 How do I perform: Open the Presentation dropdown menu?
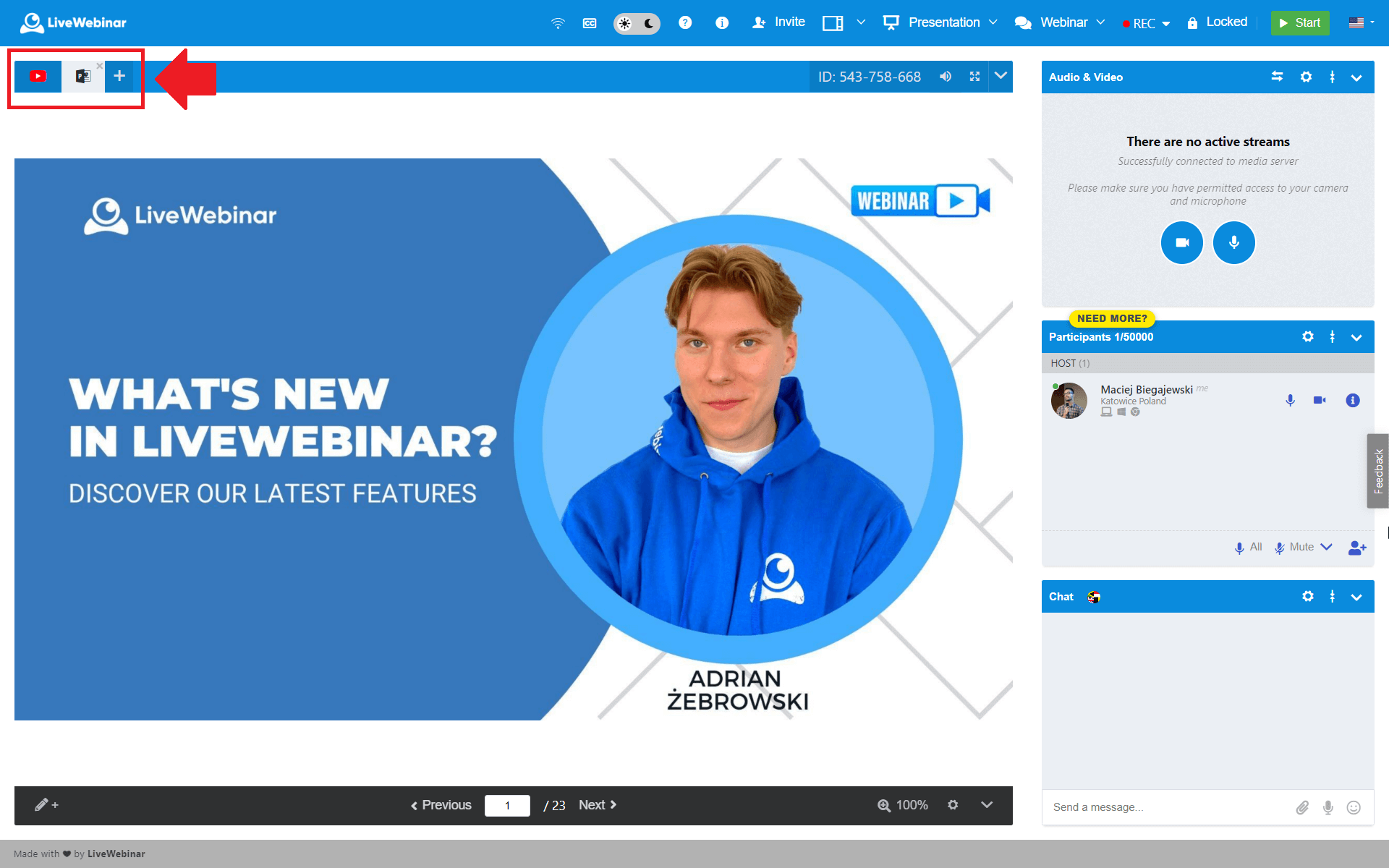click(x=940, y=22)
